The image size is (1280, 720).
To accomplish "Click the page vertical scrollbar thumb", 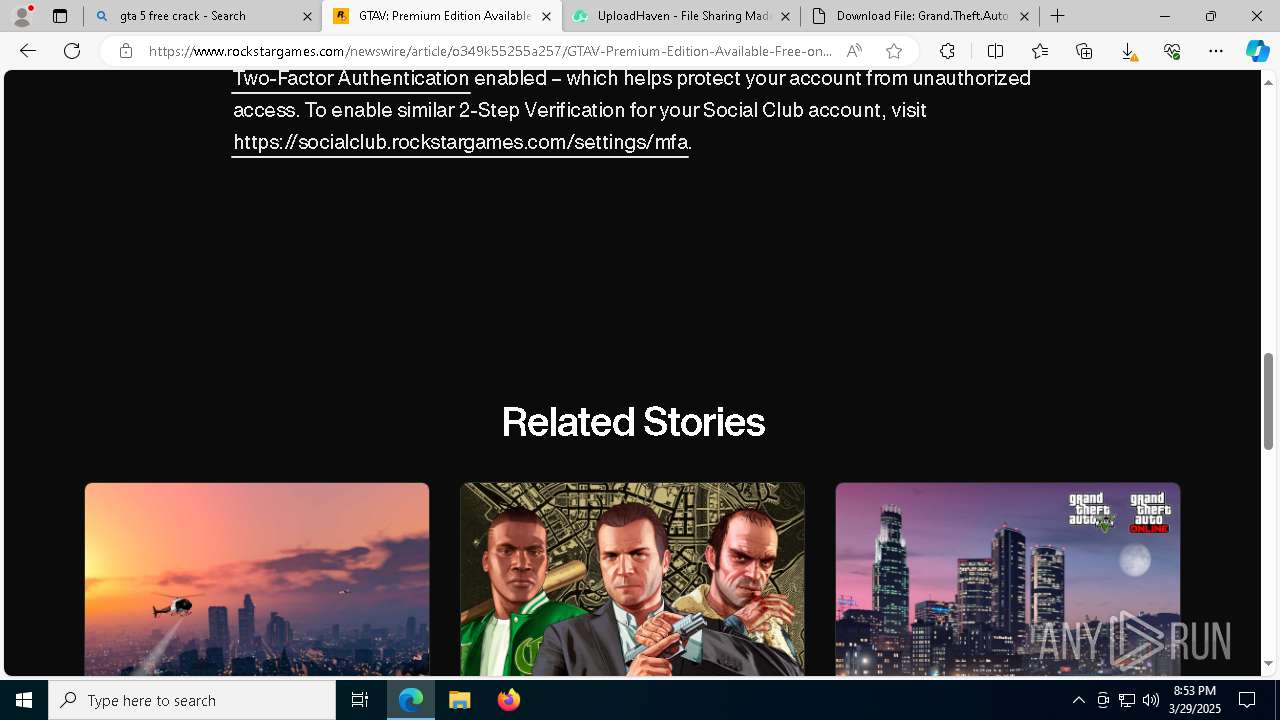I will pos(1268,401).
